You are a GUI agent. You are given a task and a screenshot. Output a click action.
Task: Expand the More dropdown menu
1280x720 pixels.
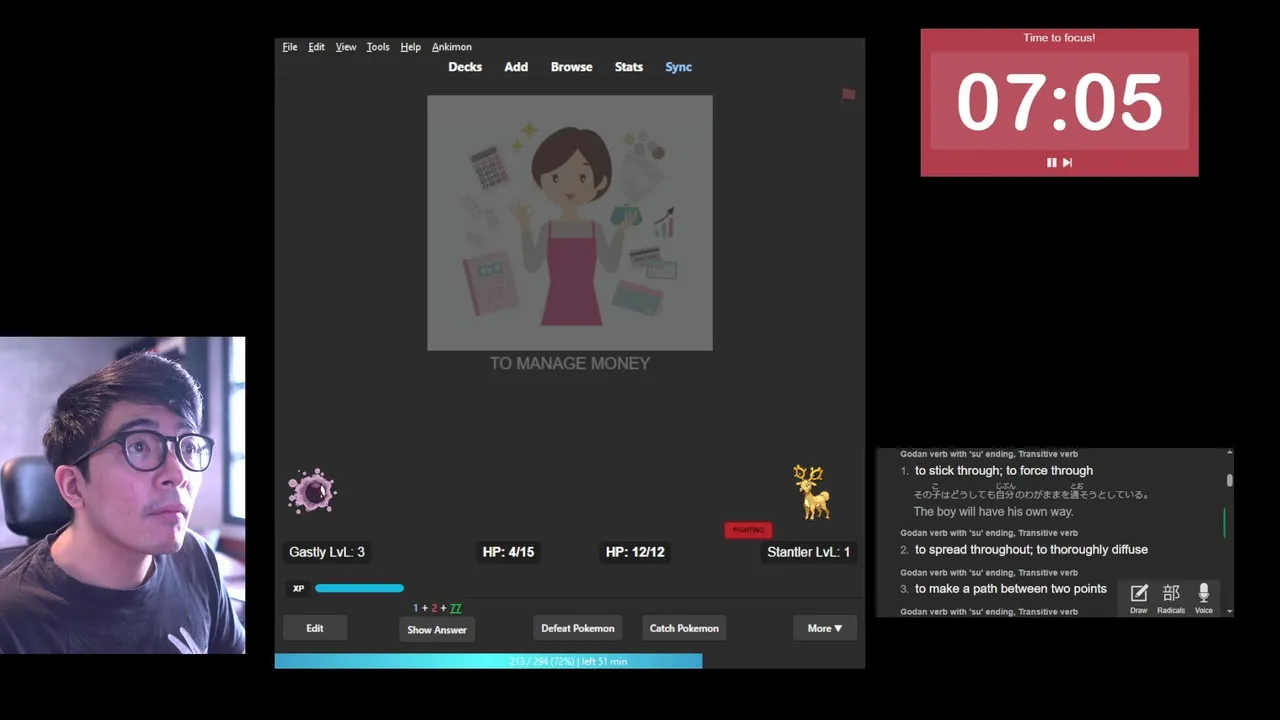pyautogui.click(x=825, y=628)
